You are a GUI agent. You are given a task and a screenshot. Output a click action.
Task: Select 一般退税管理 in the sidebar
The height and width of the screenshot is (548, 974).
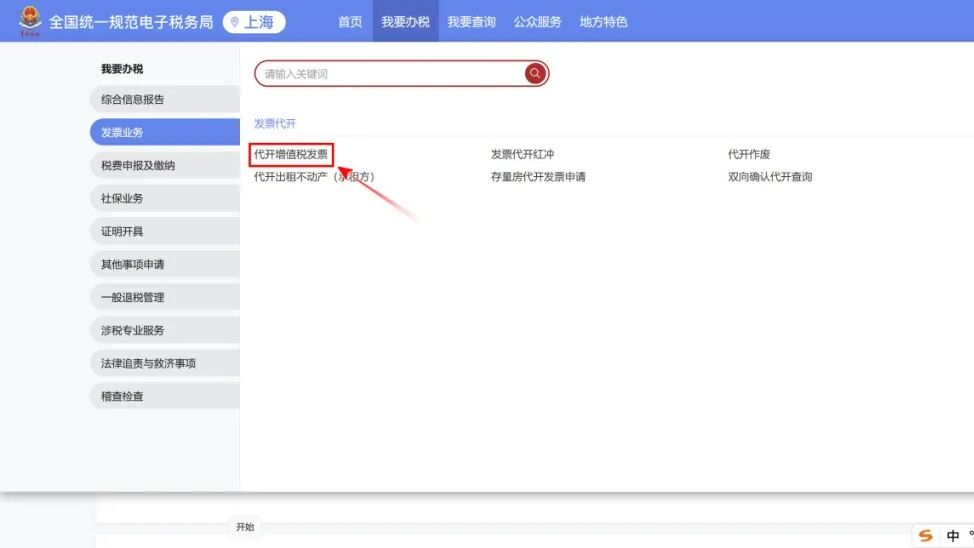coord(165,297)
